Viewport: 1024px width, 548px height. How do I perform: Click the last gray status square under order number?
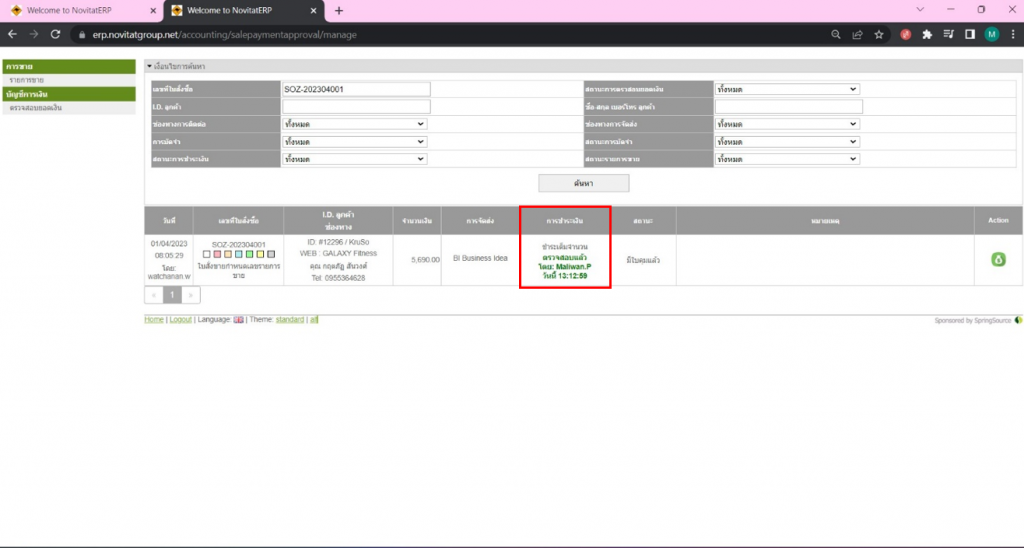coord(270,254)
